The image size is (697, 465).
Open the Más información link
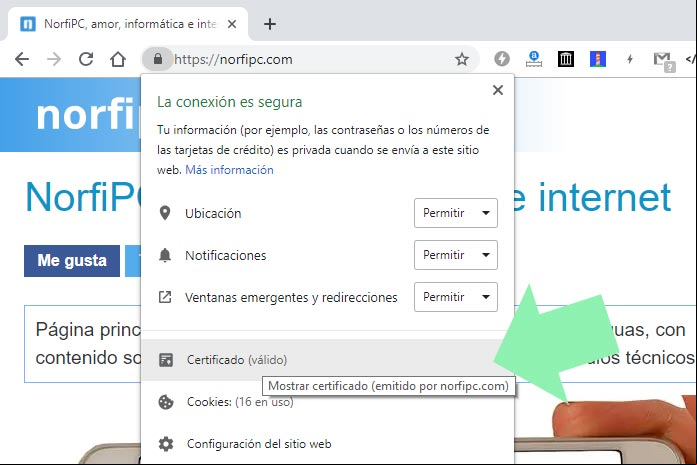coord(229,170)
